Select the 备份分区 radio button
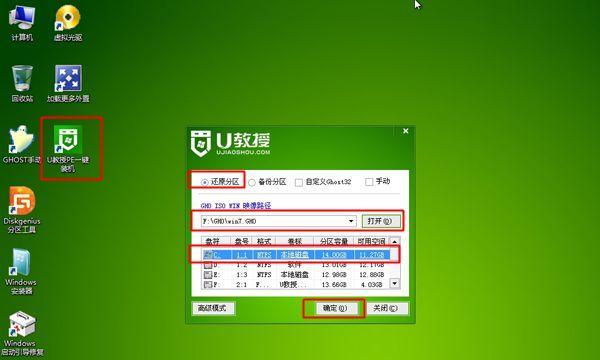 [x=252, y=182]
